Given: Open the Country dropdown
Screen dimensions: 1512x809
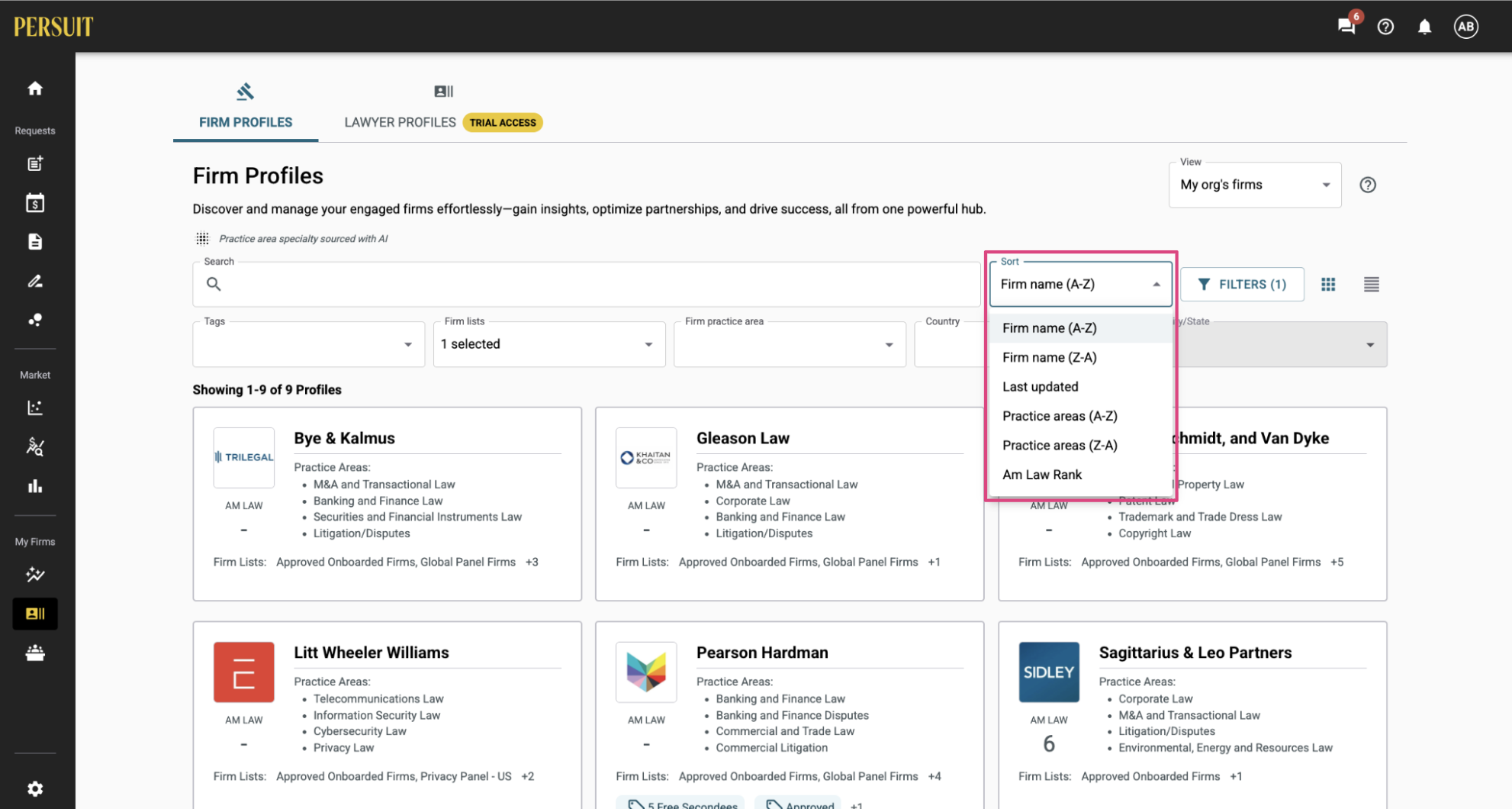Looking at the screenshot, I should (950, 344).
